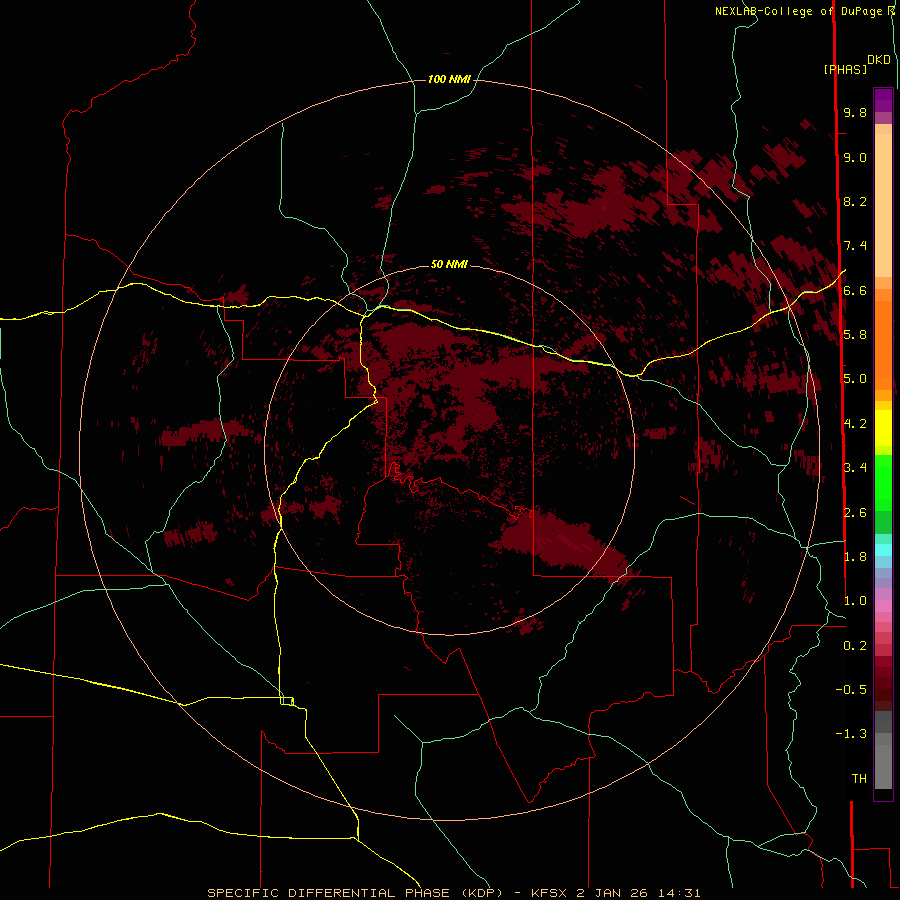Viewport: 900px width, 900px height.
Task: Click the KFSX station identifier in caption
Action: point(550,893)
